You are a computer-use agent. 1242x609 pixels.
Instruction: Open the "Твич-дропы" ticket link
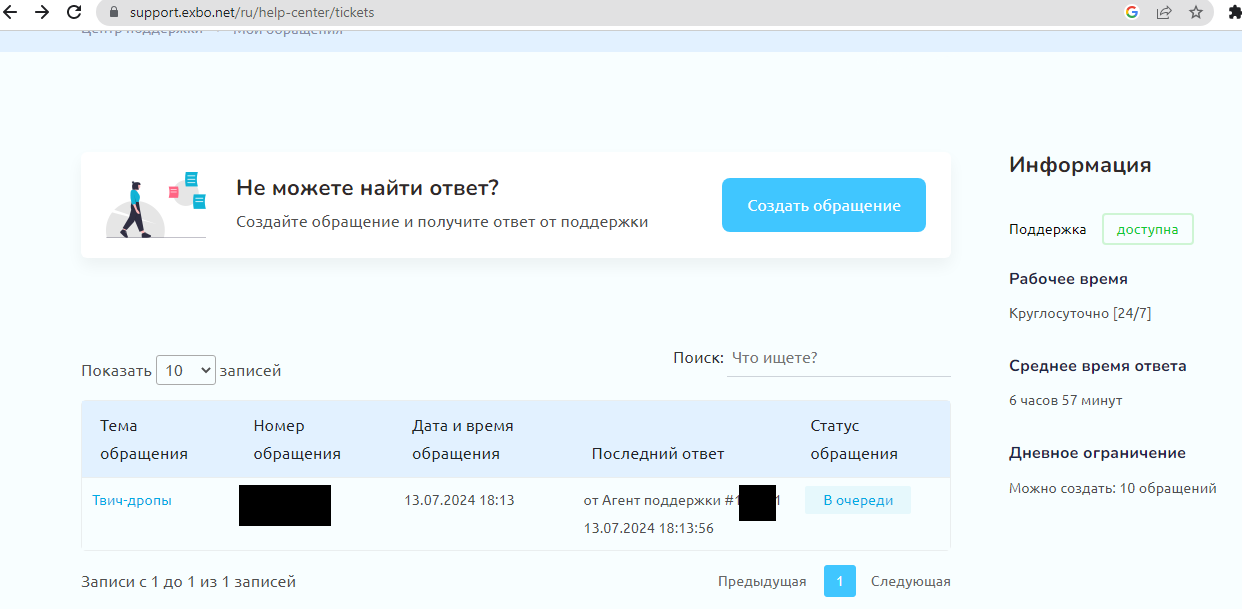[132, 500]
